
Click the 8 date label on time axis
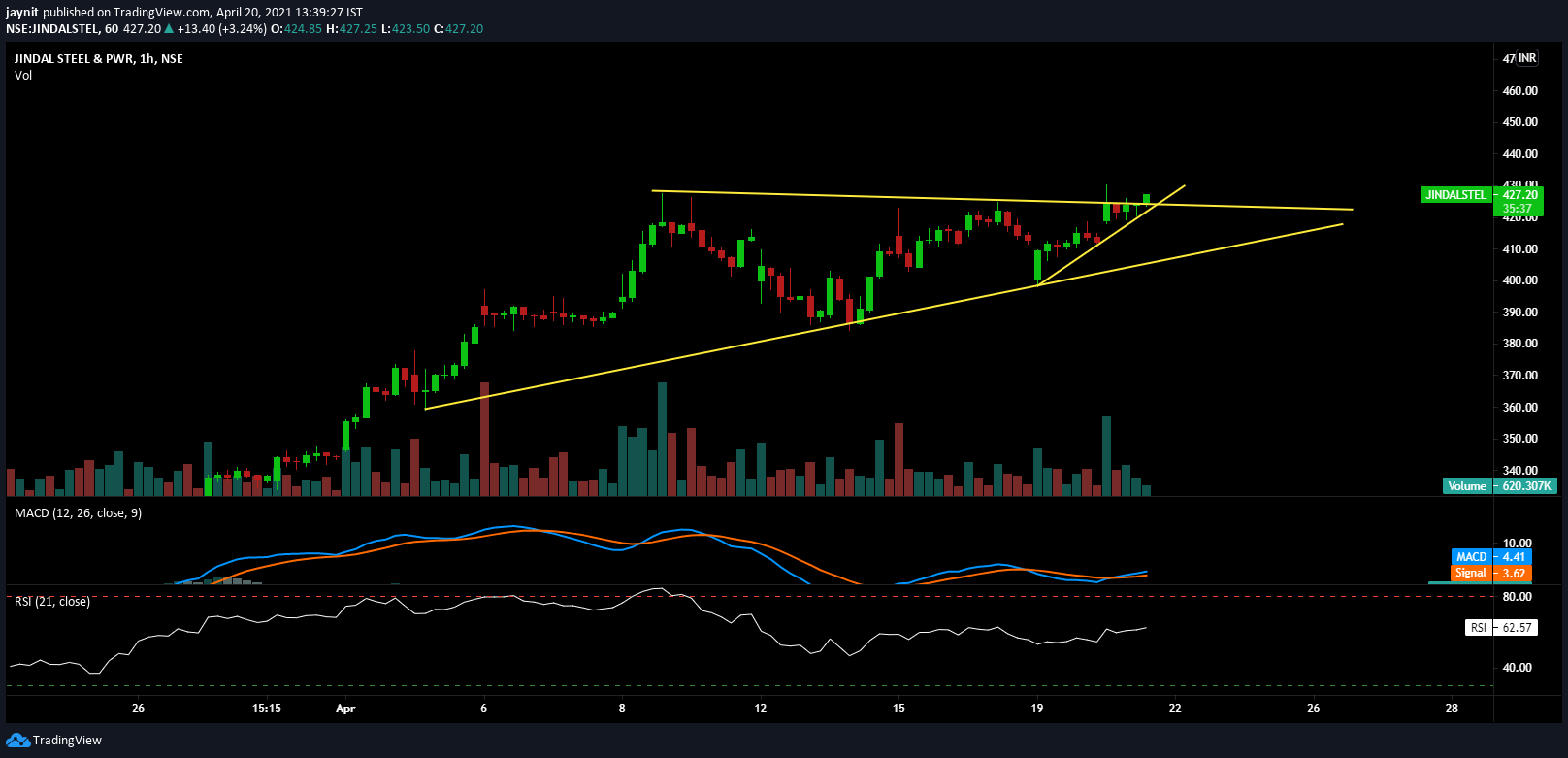(x=622, y=709)
